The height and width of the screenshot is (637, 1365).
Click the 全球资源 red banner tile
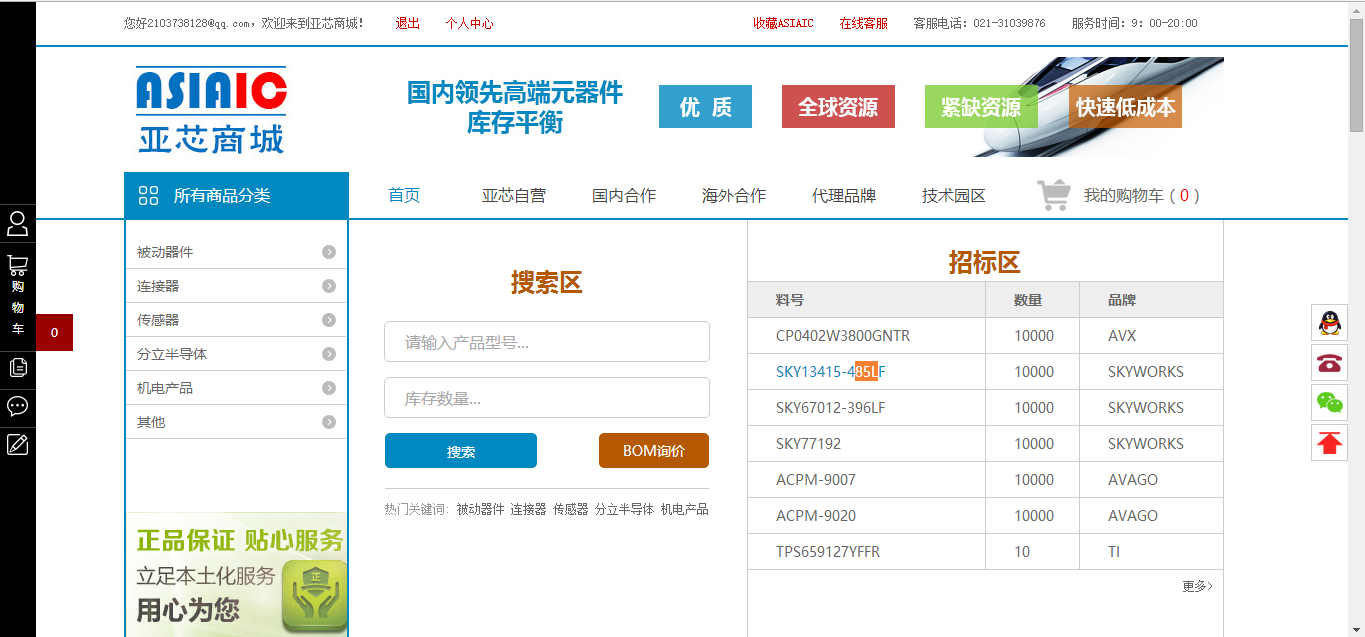[x=838, y=107]
